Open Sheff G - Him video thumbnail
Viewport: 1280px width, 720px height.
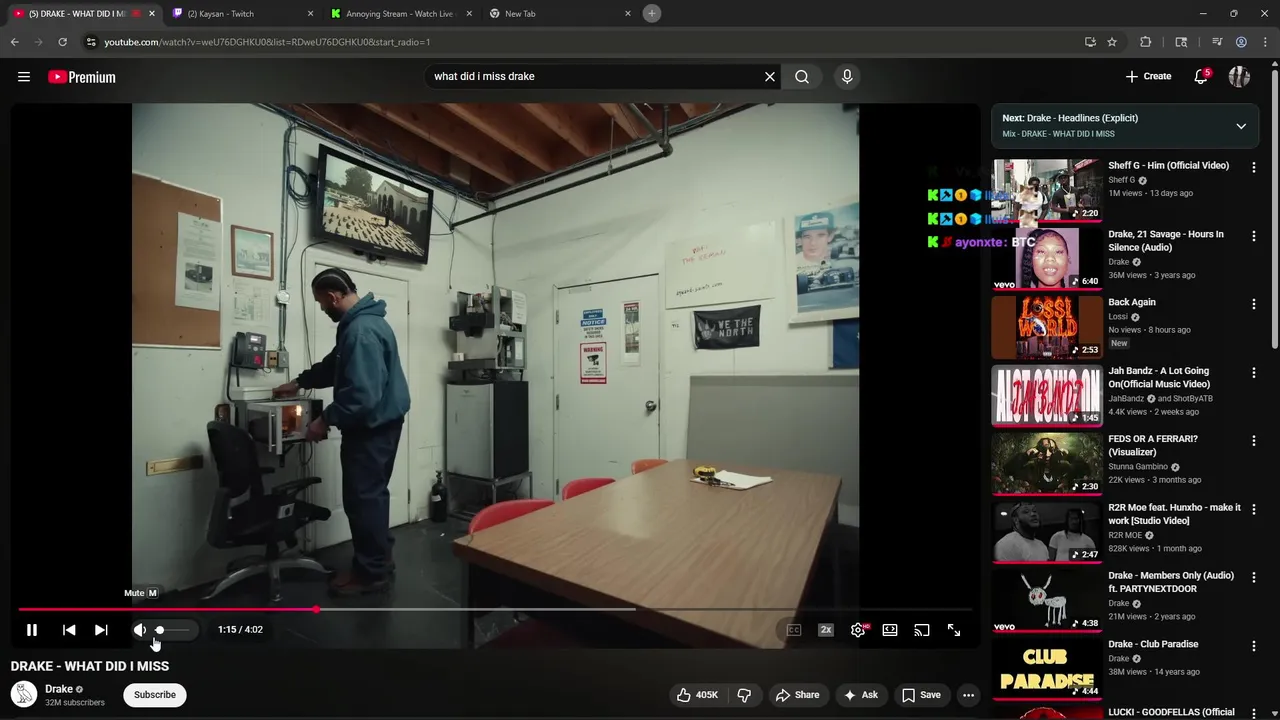point(1047,190)
